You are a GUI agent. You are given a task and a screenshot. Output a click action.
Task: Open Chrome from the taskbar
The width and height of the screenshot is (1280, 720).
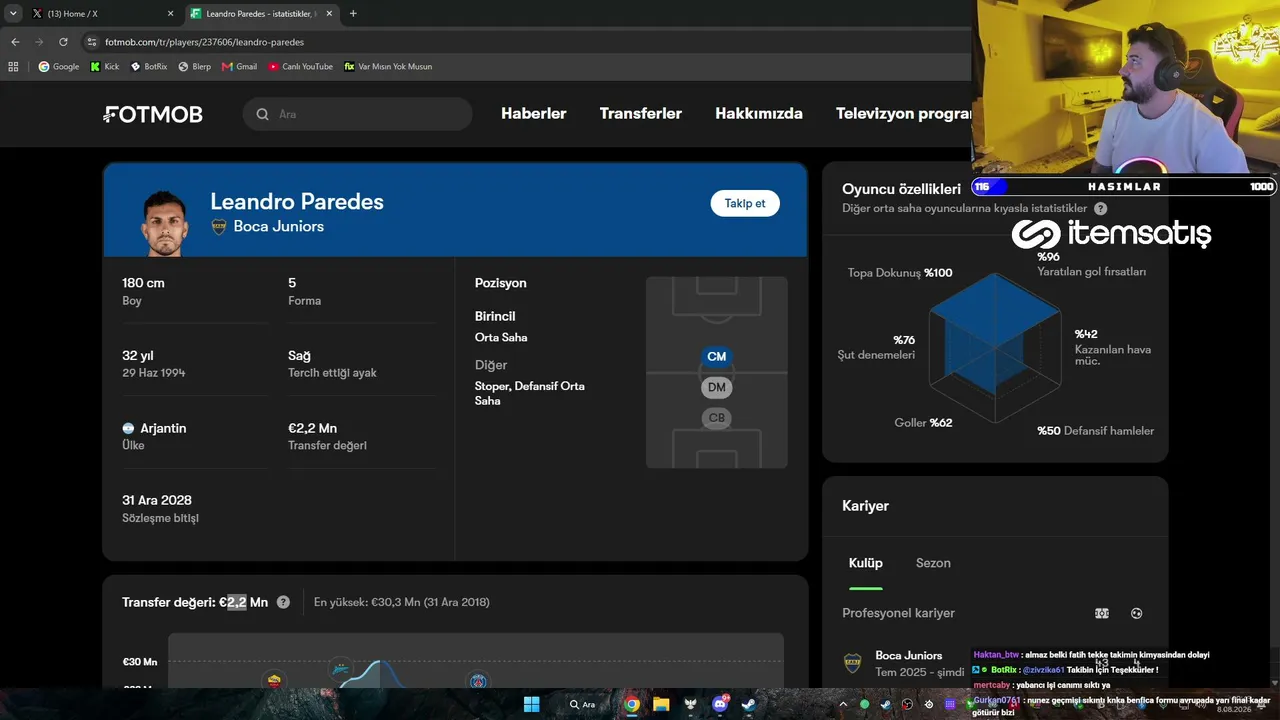coord(632,704)
